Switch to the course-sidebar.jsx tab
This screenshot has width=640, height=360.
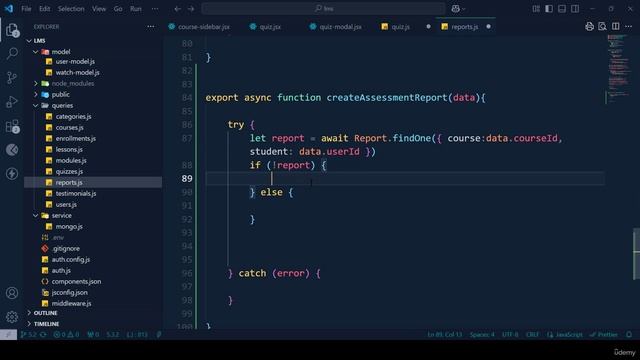(x=199, y=27)
